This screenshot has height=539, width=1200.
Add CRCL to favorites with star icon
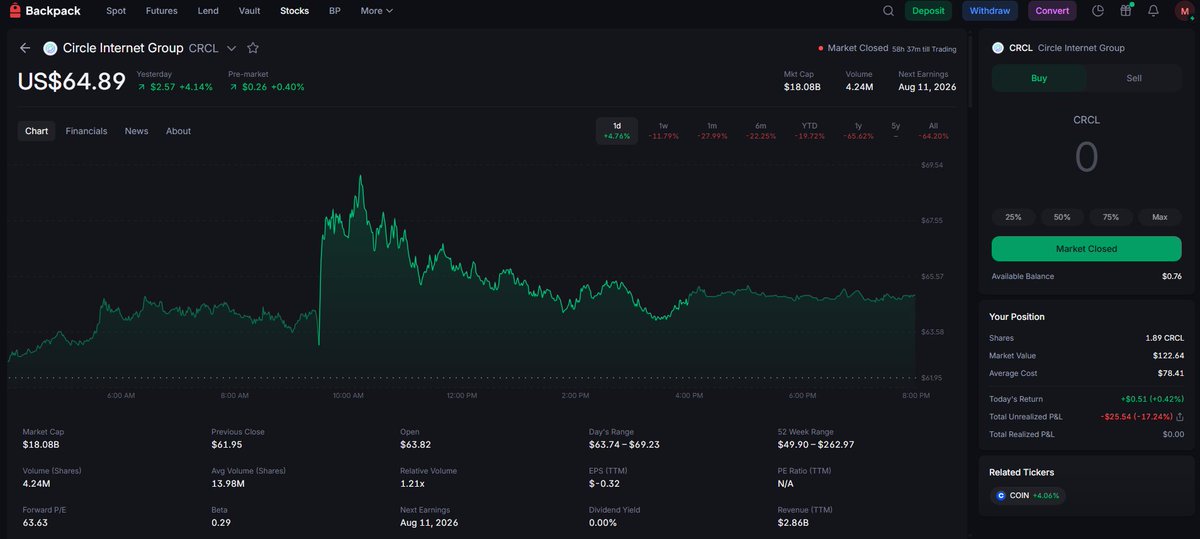(x=253, y=48)
